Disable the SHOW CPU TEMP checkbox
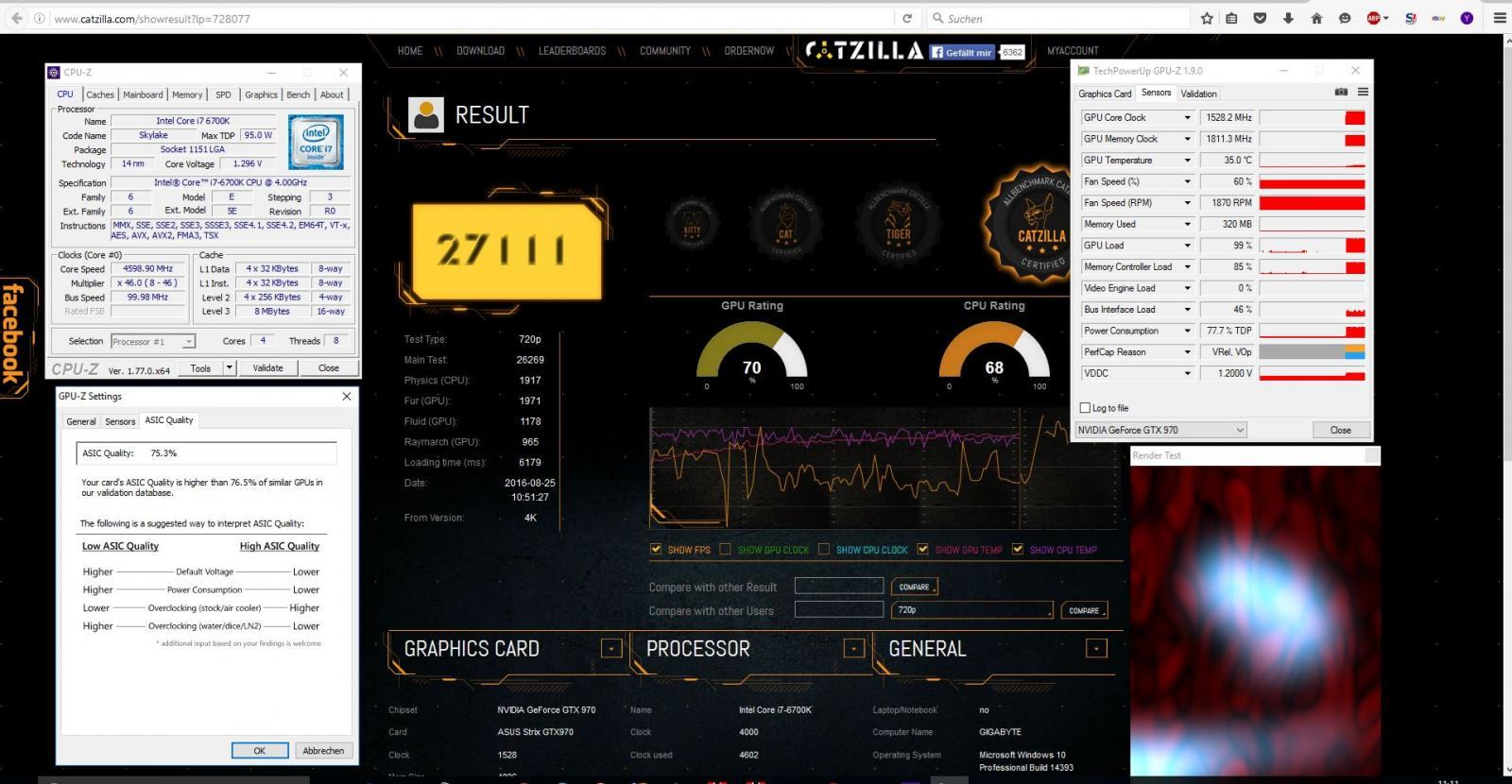The width and height of the screenshot is (1512, 784). (1017, 549)
